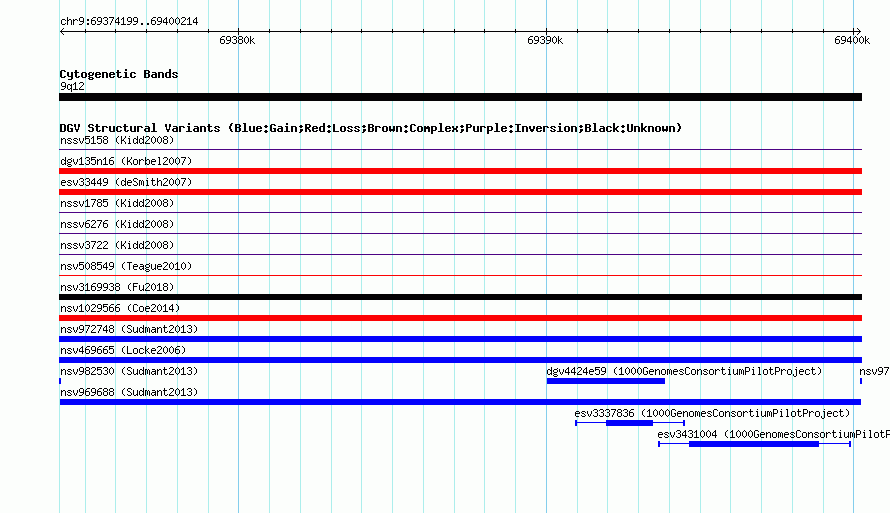
Task: Click the black unknown bar under nsv3169938
Action: tap(460, 297)
